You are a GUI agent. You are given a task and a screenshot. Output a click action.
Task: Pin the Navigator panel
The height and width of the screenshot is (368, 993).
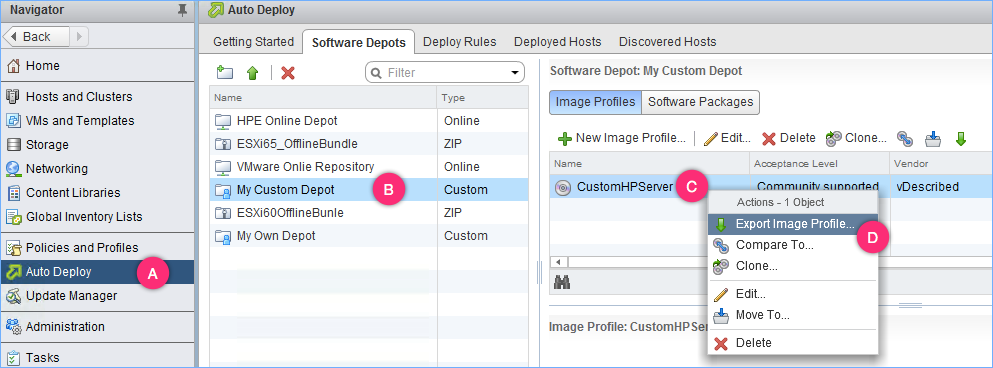click(183, 10)
